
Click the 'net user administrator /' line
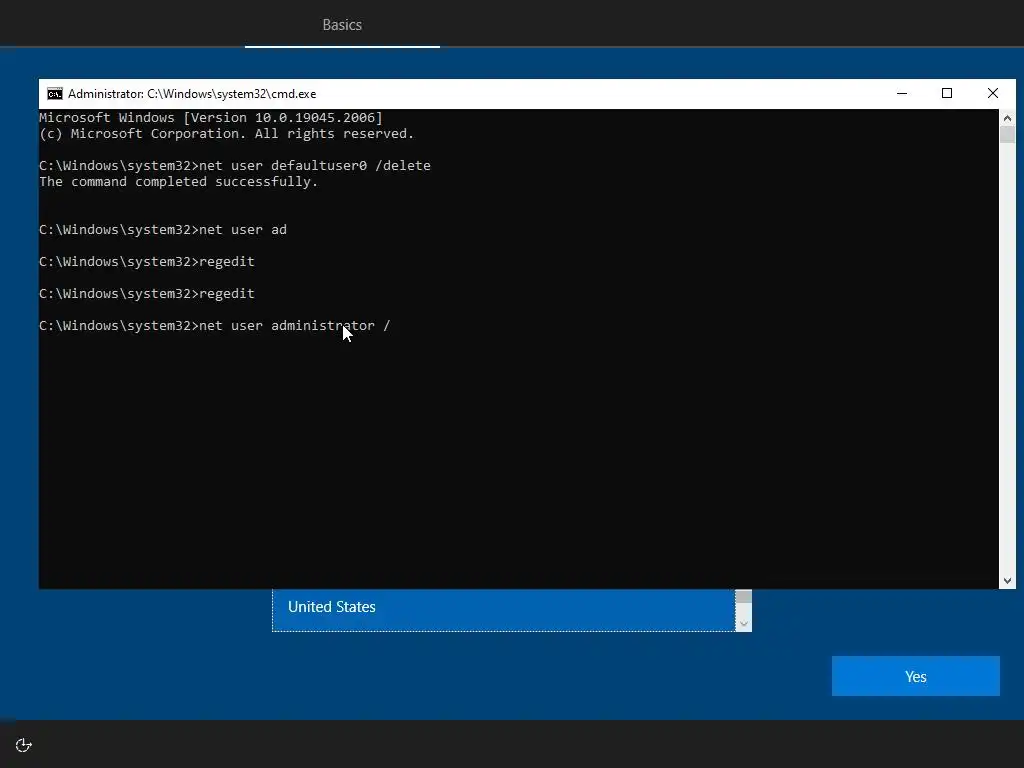215,325
